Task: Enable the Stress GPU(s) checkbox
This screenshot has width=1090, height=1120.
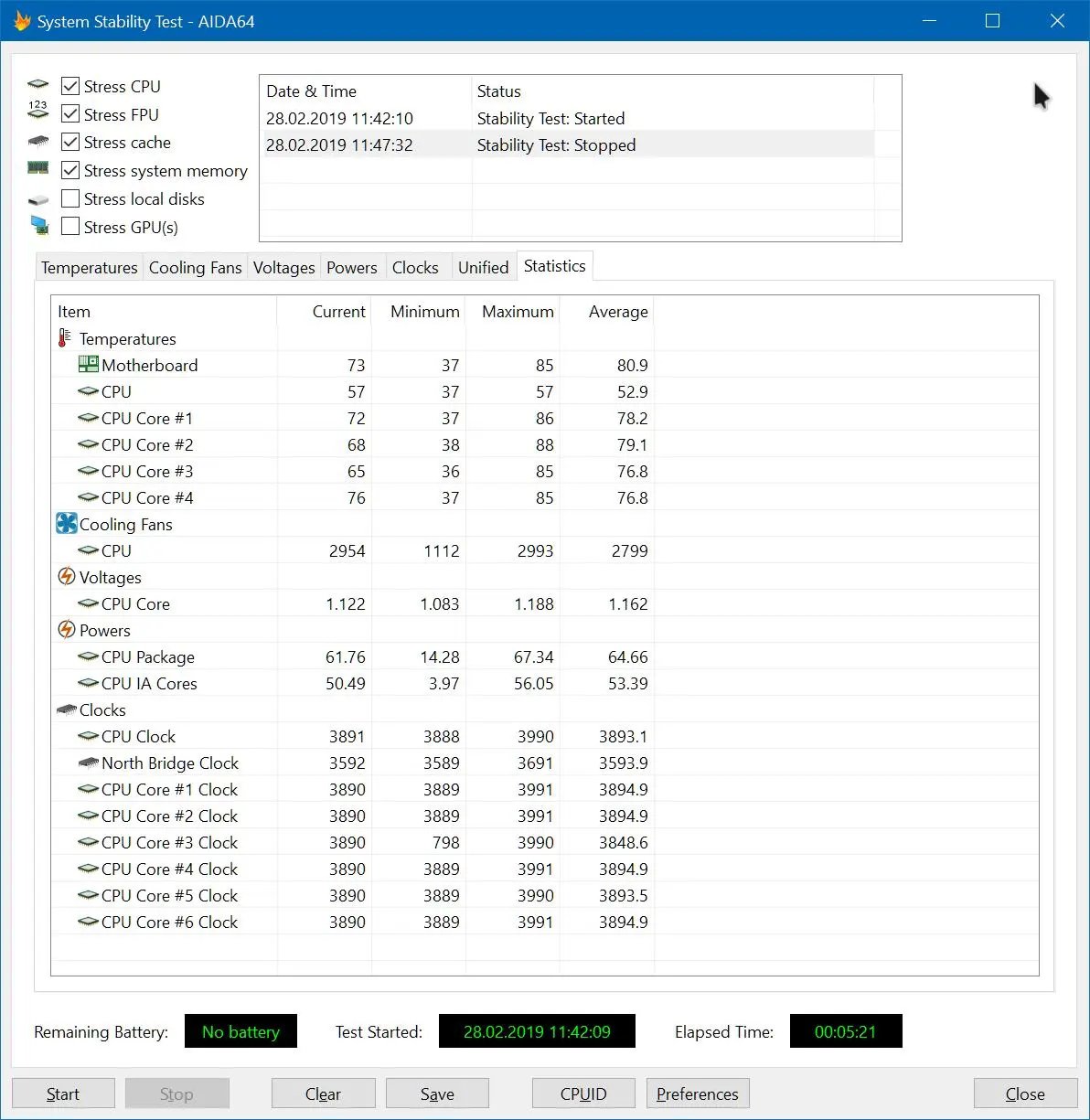Action: pos(70,226)
